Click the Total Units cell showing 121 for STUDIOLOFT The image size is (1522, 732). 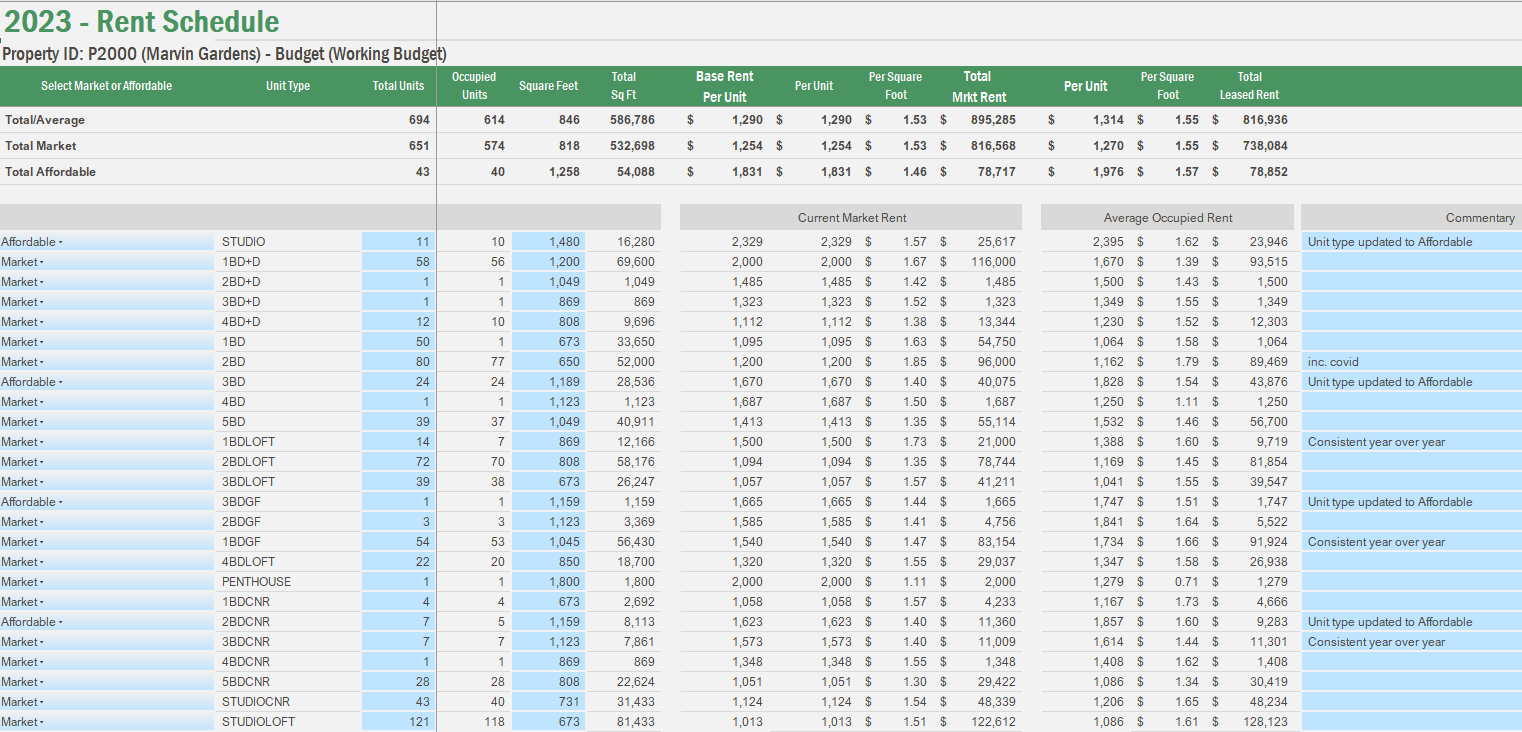400,721
